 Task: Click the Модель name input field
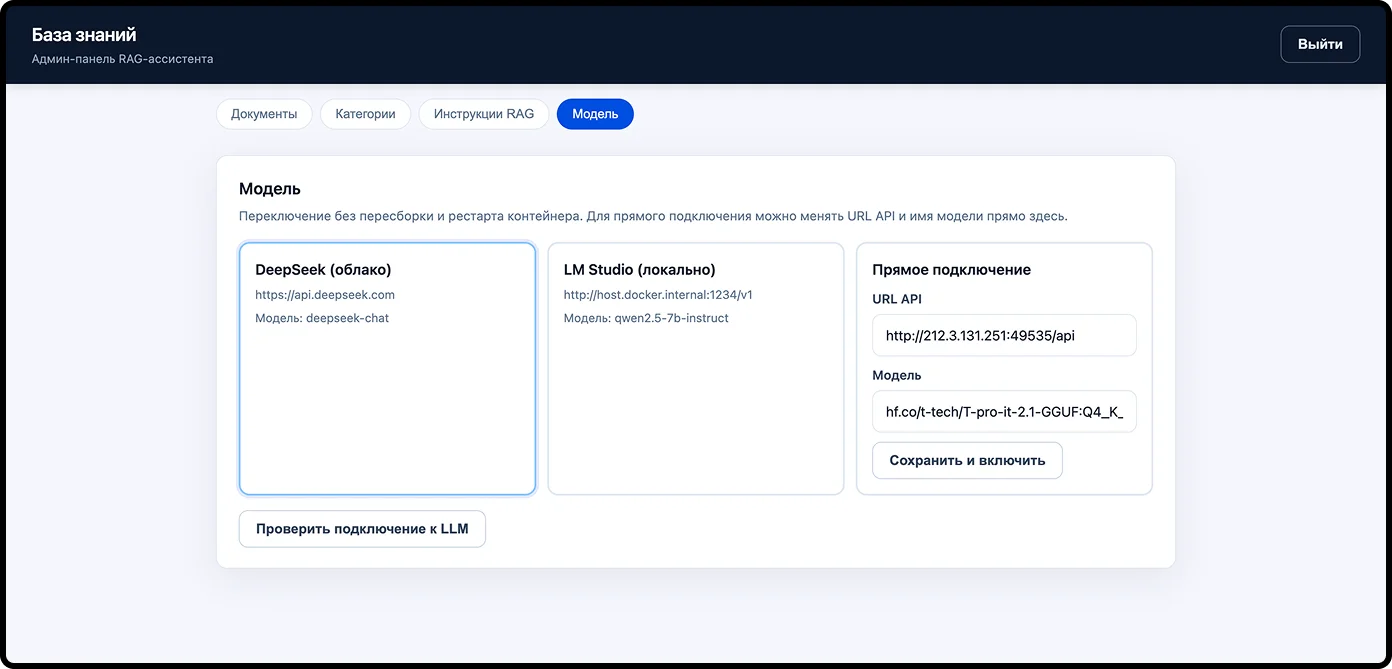point(1004,411)
